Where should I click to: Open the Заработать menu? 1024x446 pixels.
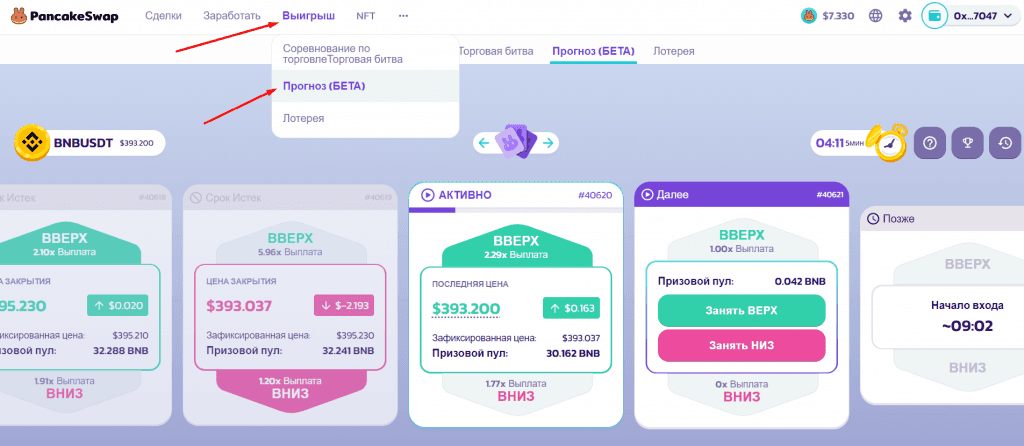[232, 16]
